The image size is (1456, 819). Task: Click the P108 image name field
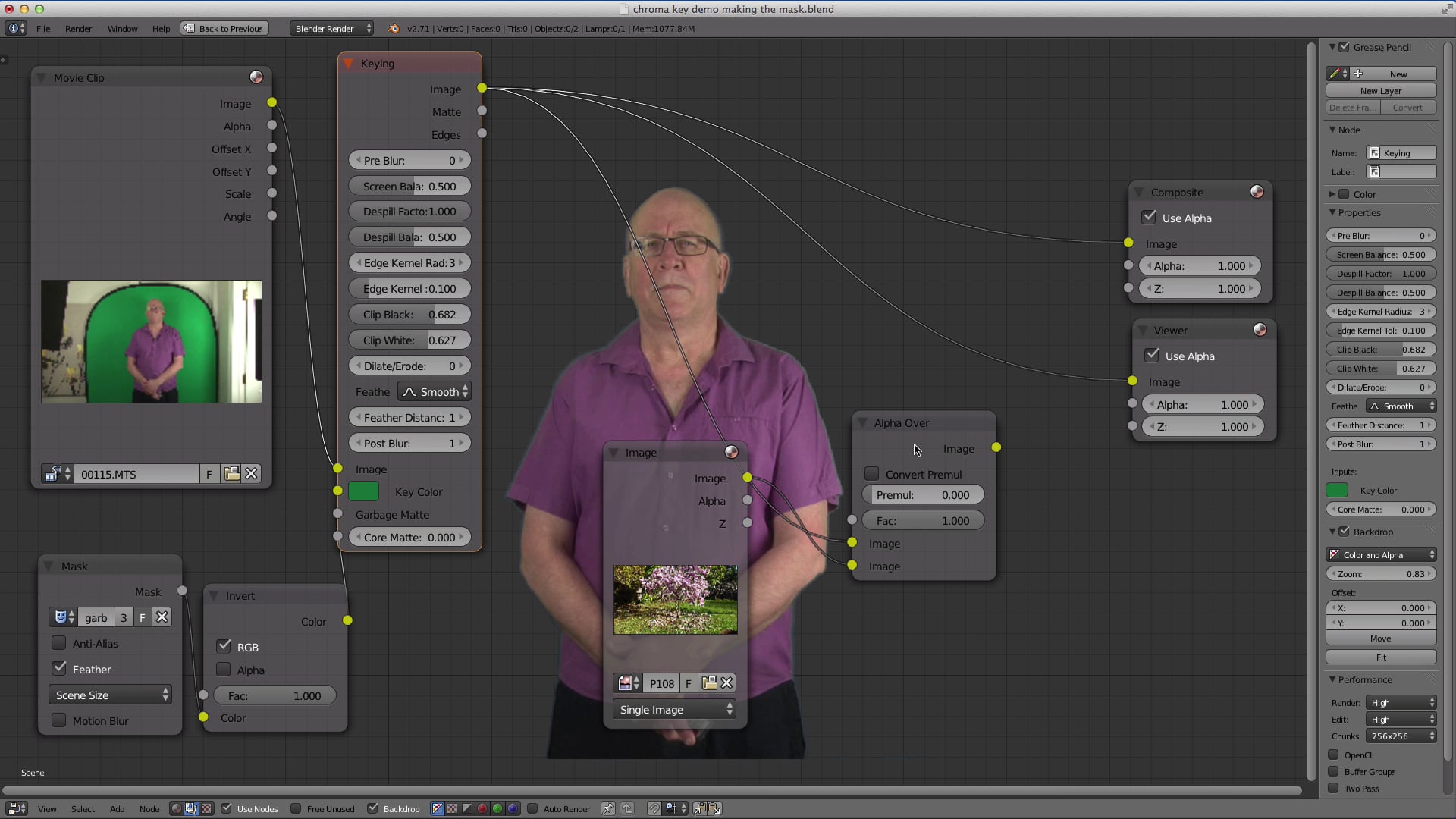click(661, 683)
